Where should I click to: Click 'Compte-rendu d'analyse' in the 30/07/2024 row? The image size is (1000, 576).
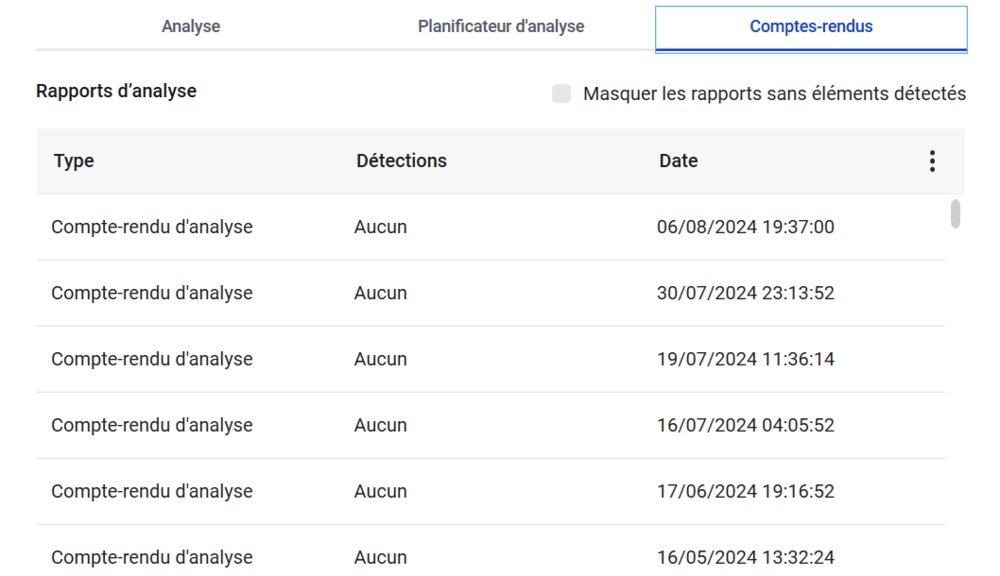(152, 293)
